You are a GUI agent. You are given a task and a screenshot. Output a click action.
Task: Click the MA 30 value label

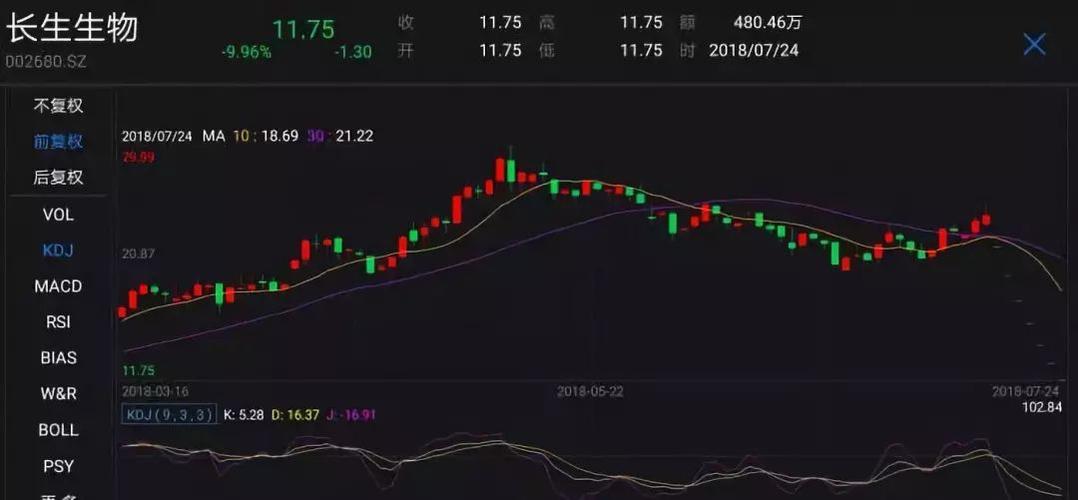pos(340,136)
